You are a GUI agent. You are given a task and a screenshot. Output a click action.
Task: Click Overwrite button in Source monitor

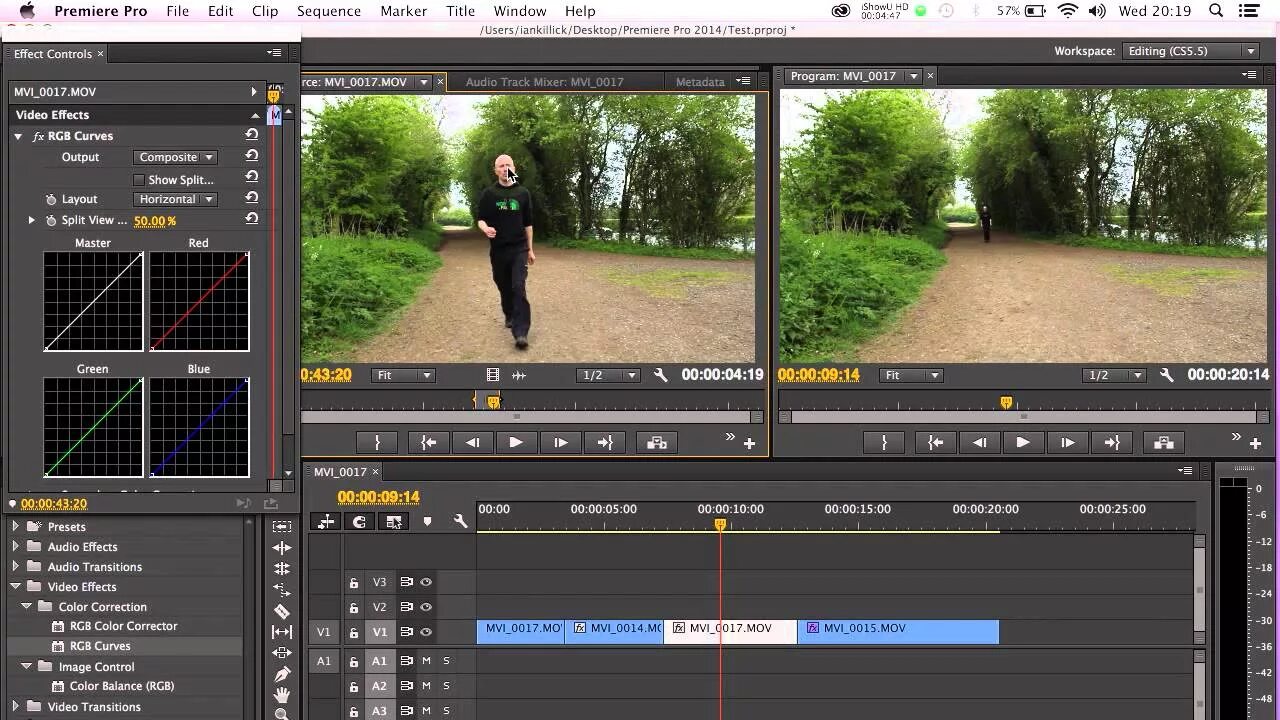tap(656, 442)
